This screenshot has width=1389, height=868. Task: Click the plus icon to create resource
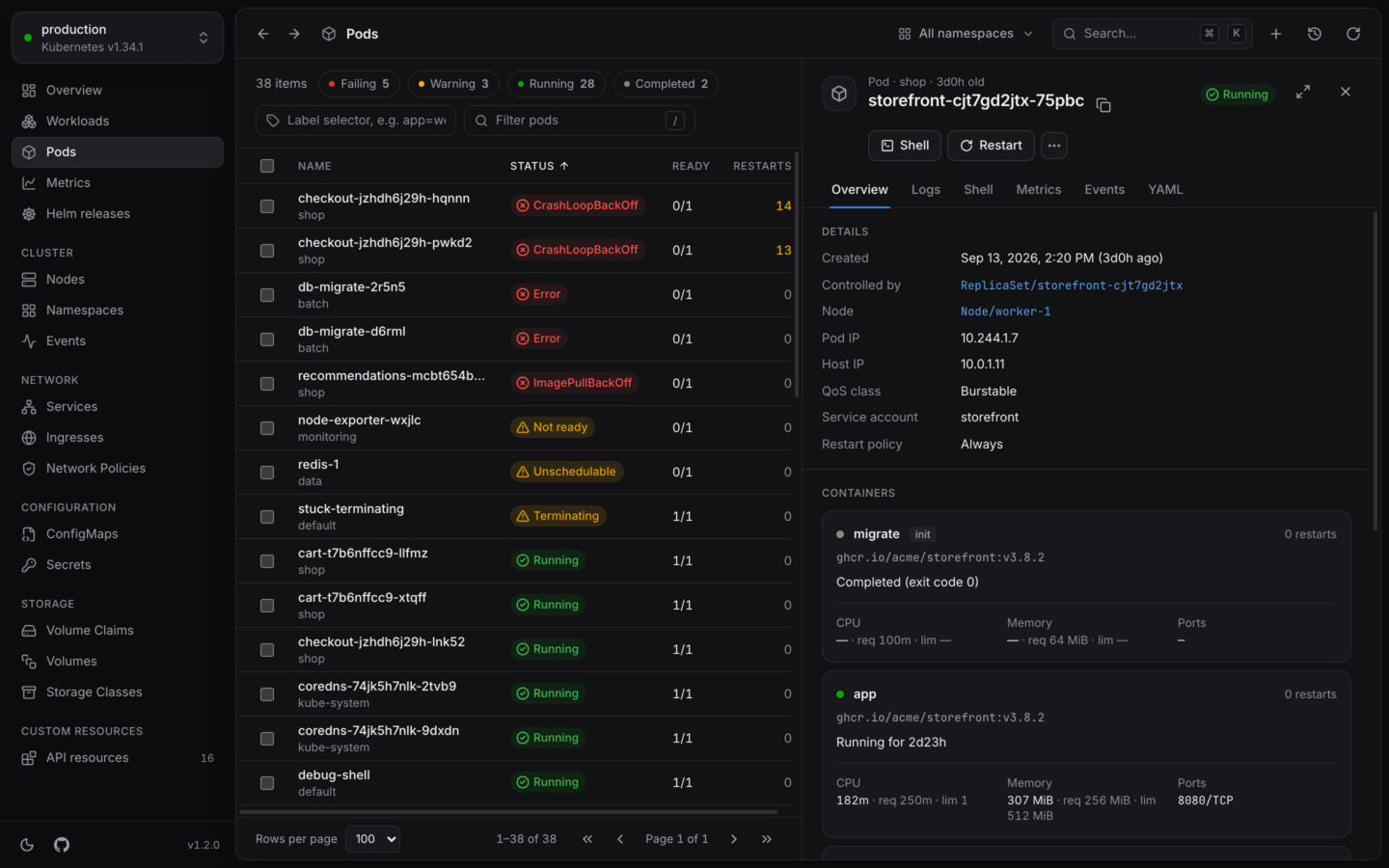[1276, 34]
